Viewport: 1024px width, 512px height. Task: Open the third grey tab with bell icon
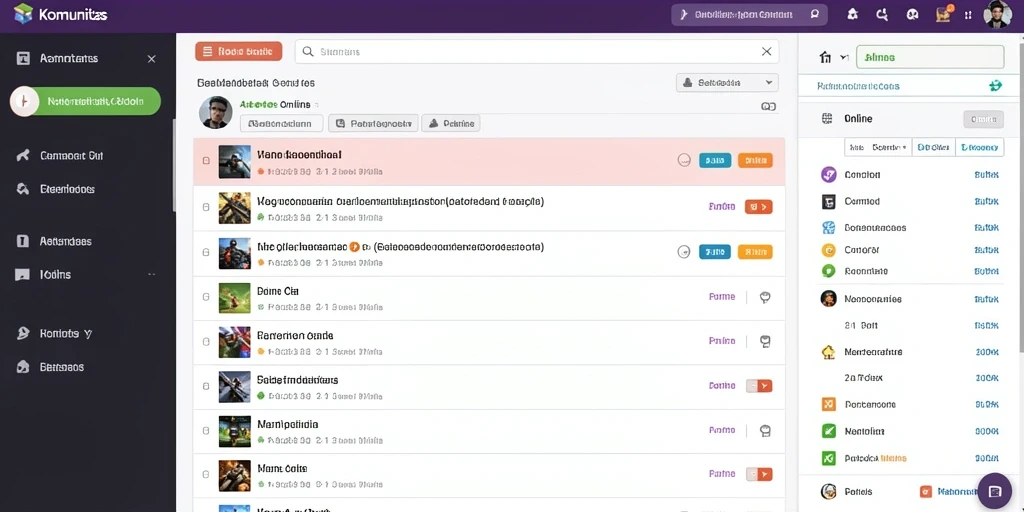[x=451, y=123]
